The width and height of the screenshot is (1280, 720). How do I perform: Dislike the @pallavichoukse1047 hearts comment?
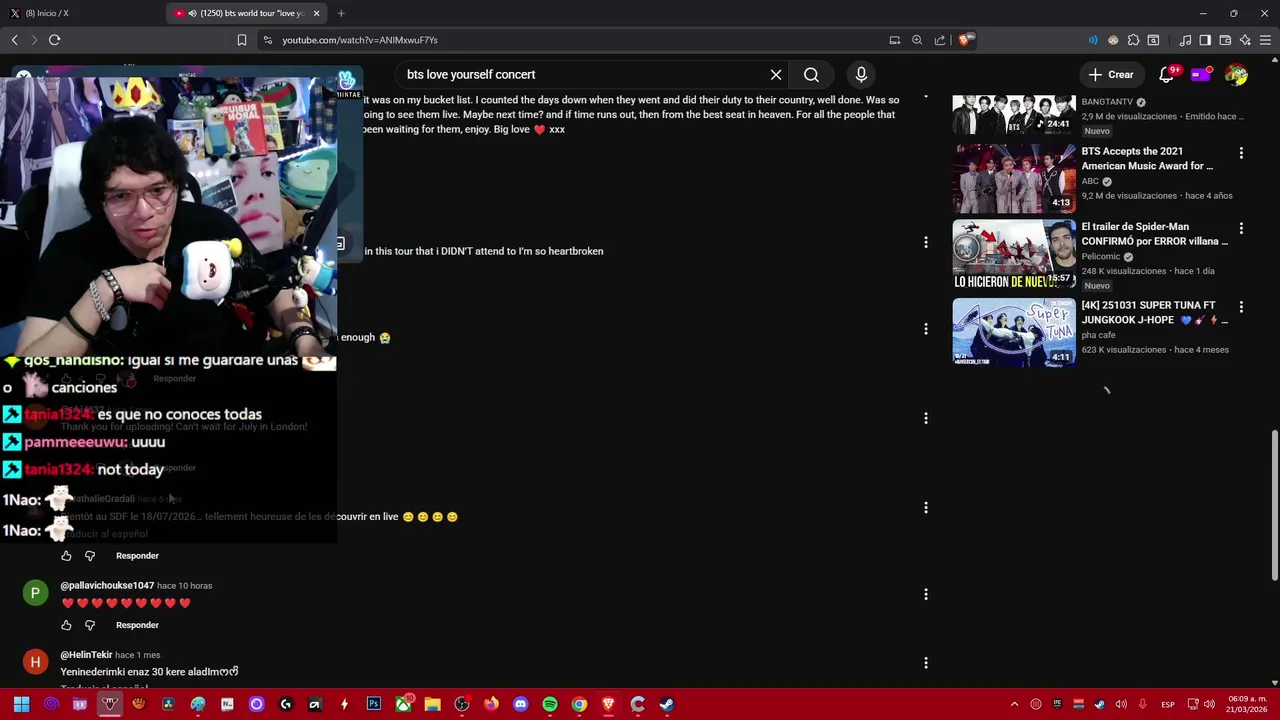tap(90, 625)
